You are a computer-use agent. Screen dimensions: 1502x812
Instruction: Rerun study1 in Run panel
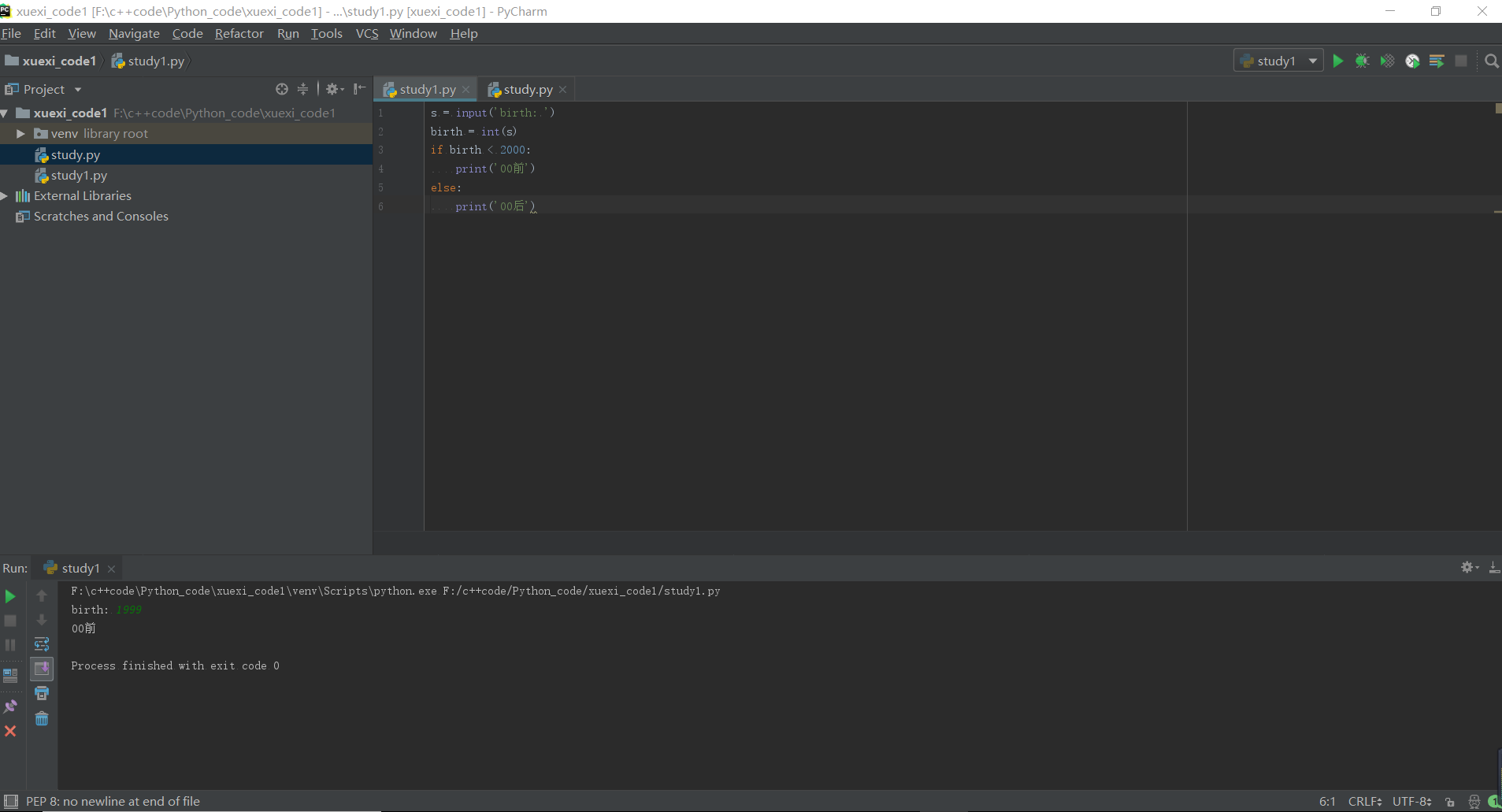tap(10, 596)
